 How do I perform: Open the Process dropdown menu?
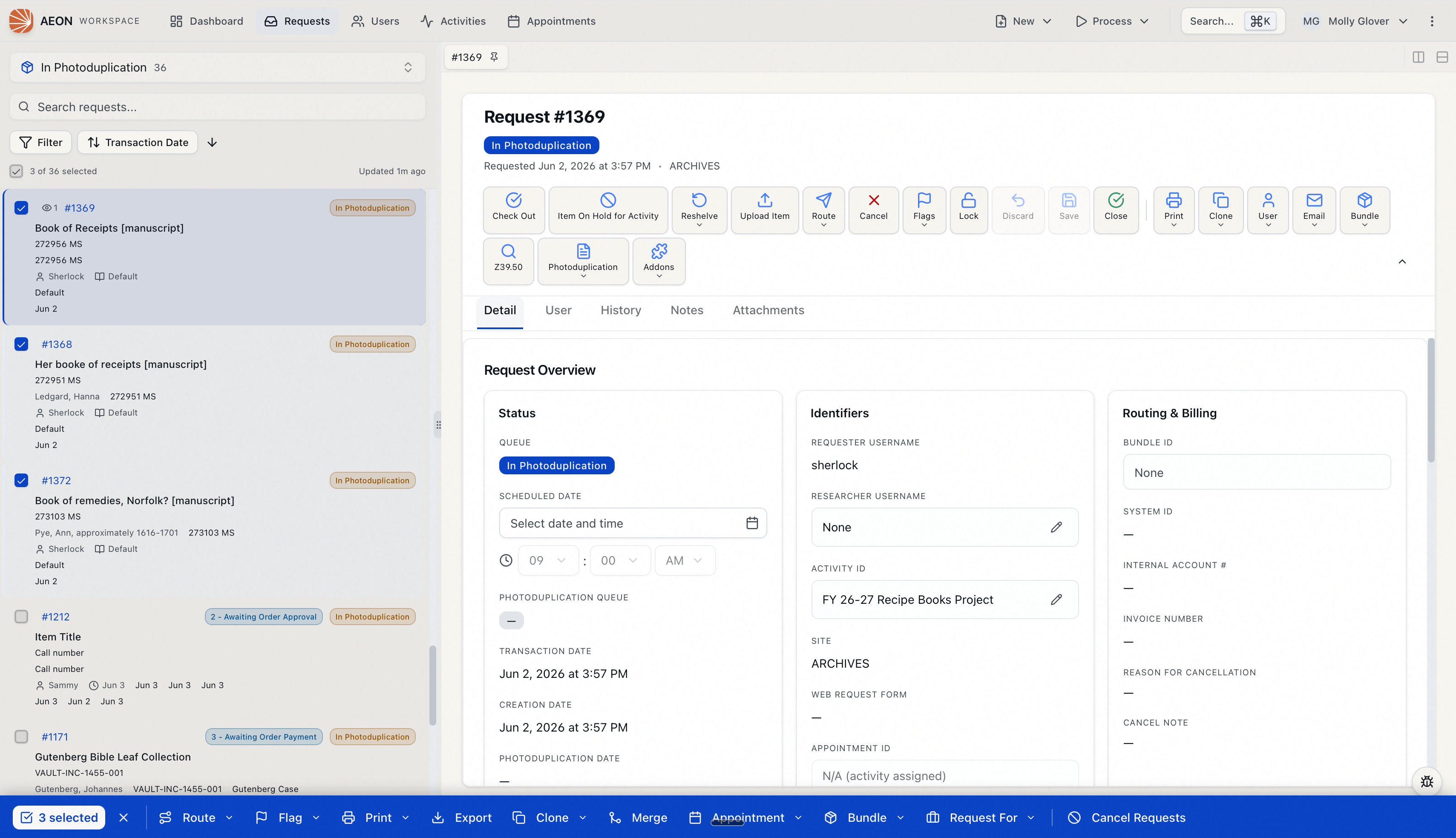point(1112,21)
